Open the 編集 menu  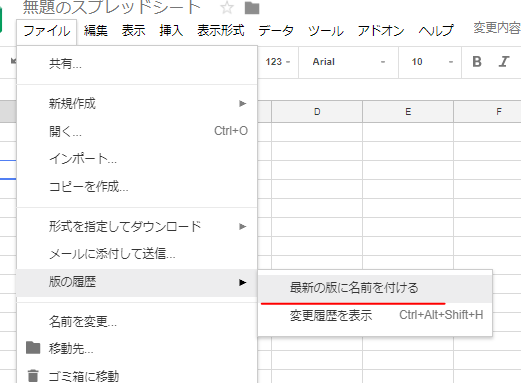click(x=96, y=31)
